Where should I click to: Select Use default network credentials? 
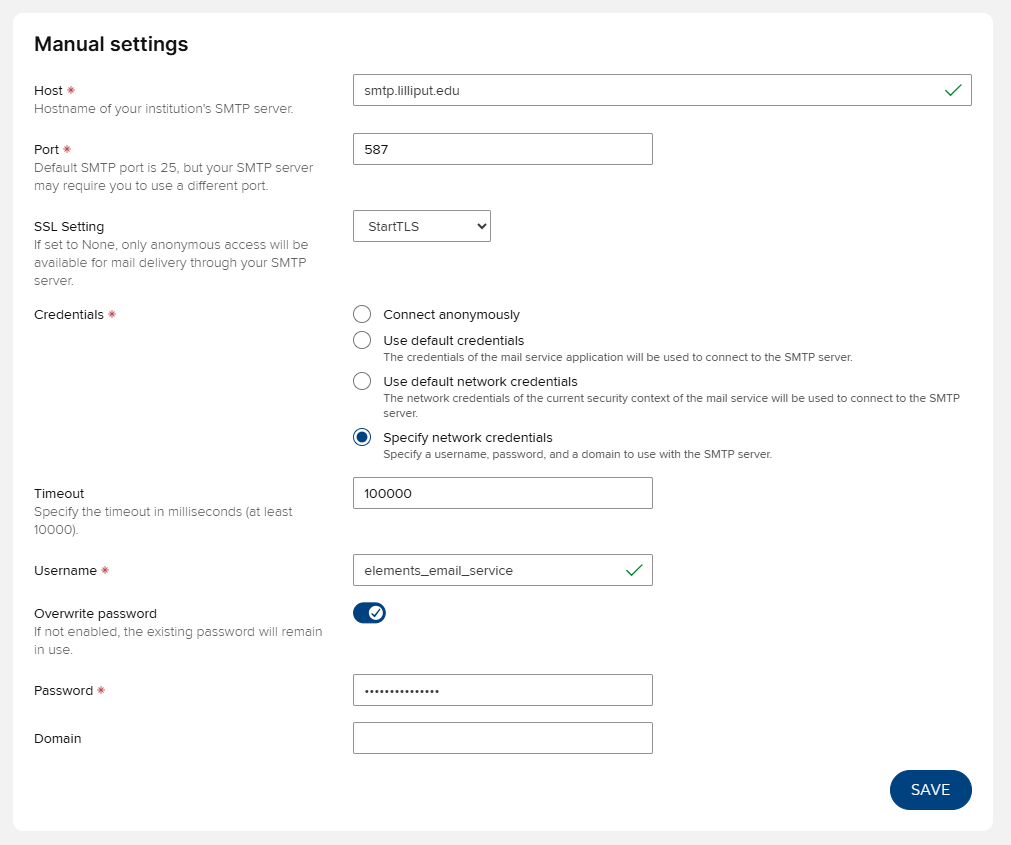362,381
